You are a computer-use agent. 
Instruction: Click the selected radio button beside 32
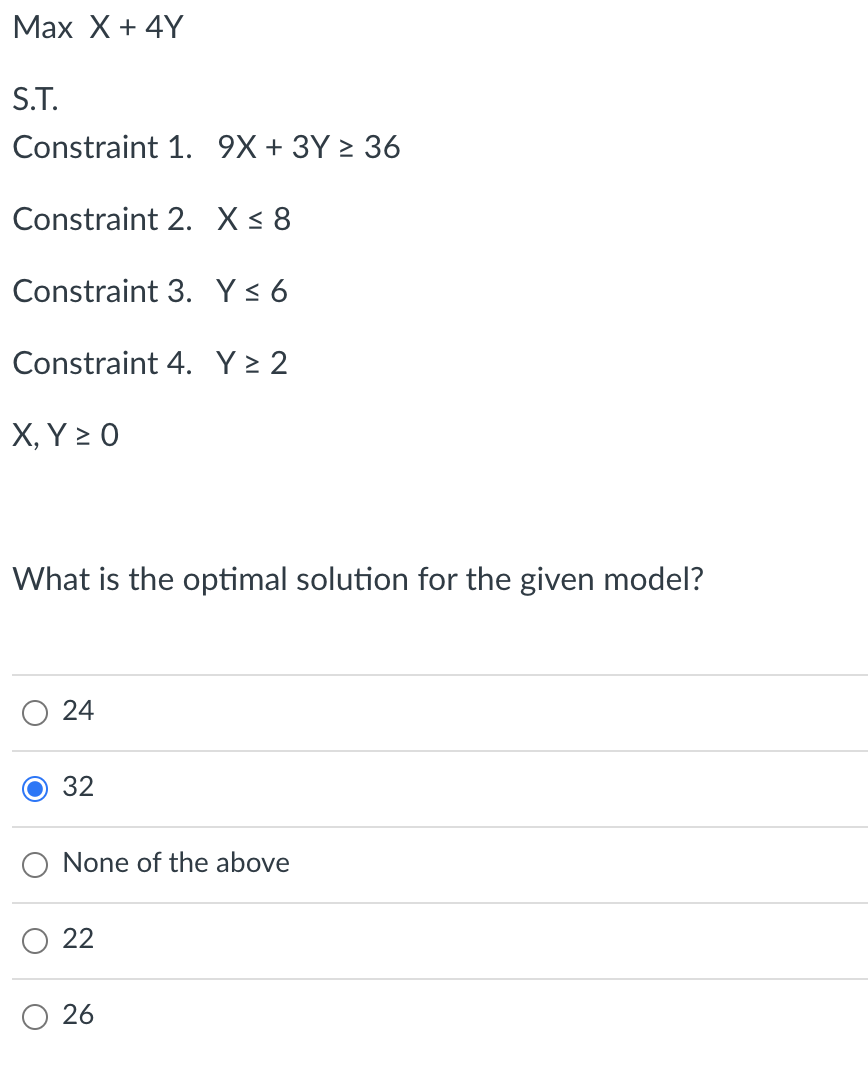[x=35, y=789]
